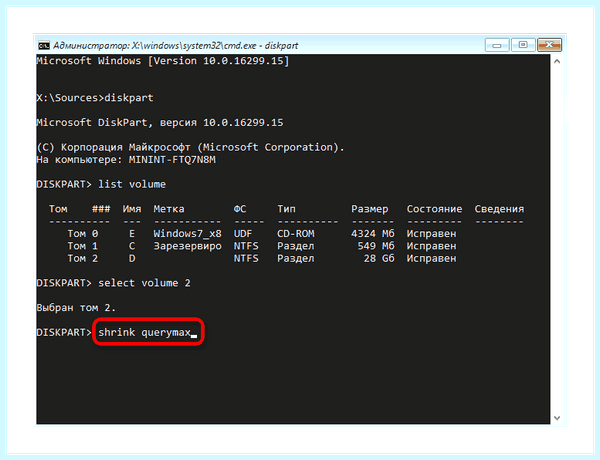
Task: Click the 'Сведения' column header
Action: coord(499,209)
